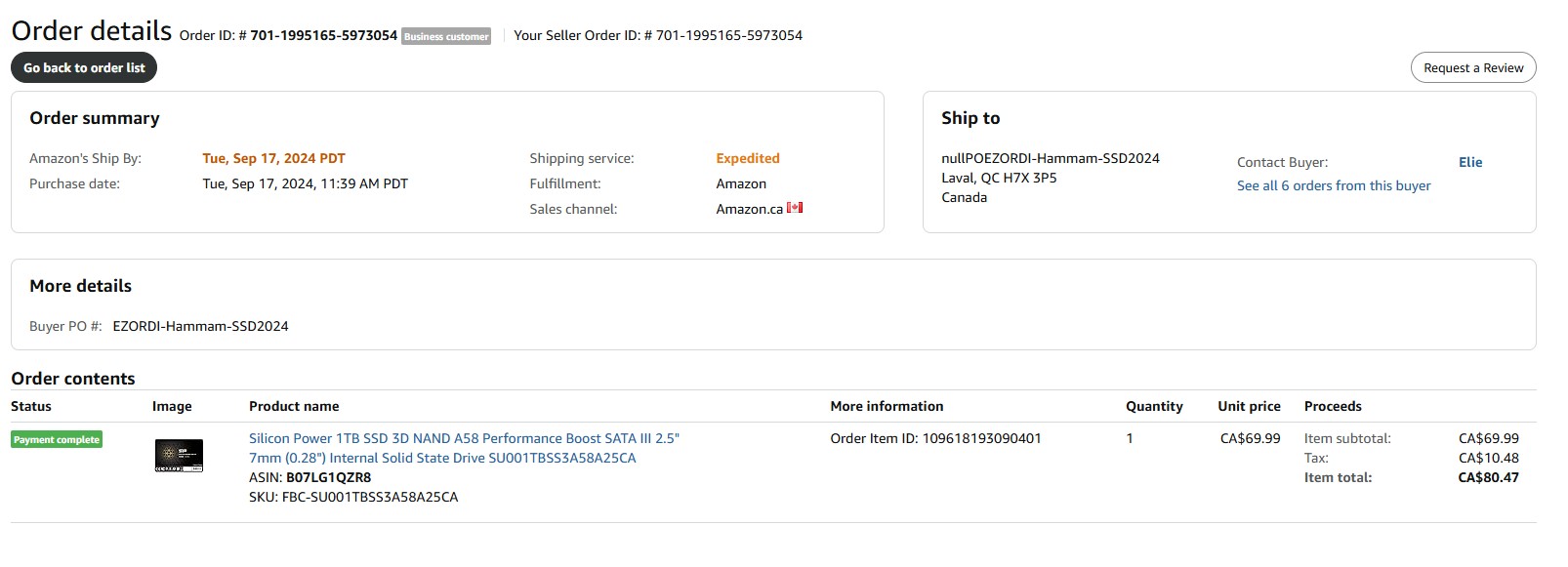This screenshot has width=1568, height=567.
Task: Click the Item total amount CA$80.47
Action: [x=1488, y=477]
